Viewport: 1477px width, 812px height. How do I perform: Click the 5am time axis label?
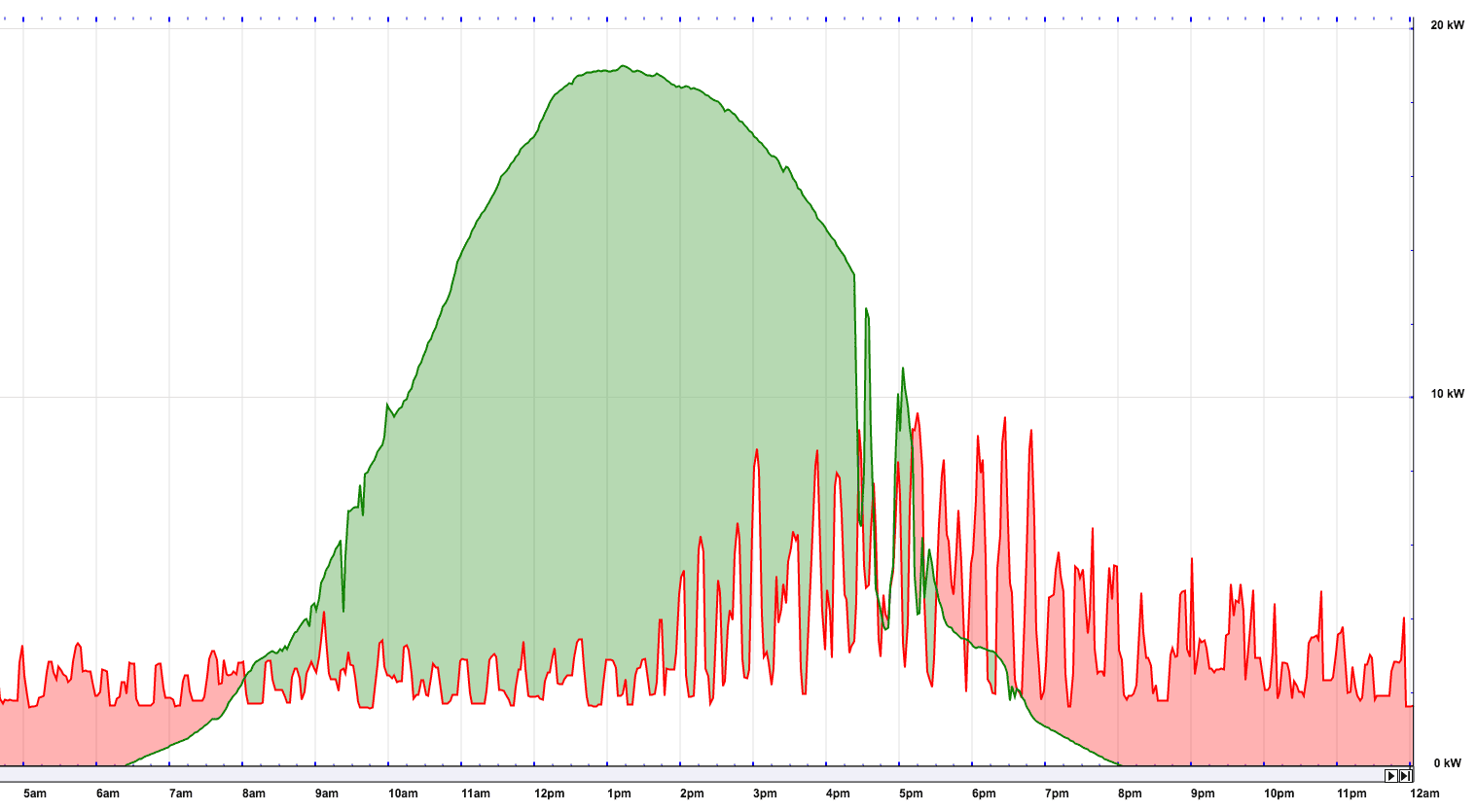[35, 794]
